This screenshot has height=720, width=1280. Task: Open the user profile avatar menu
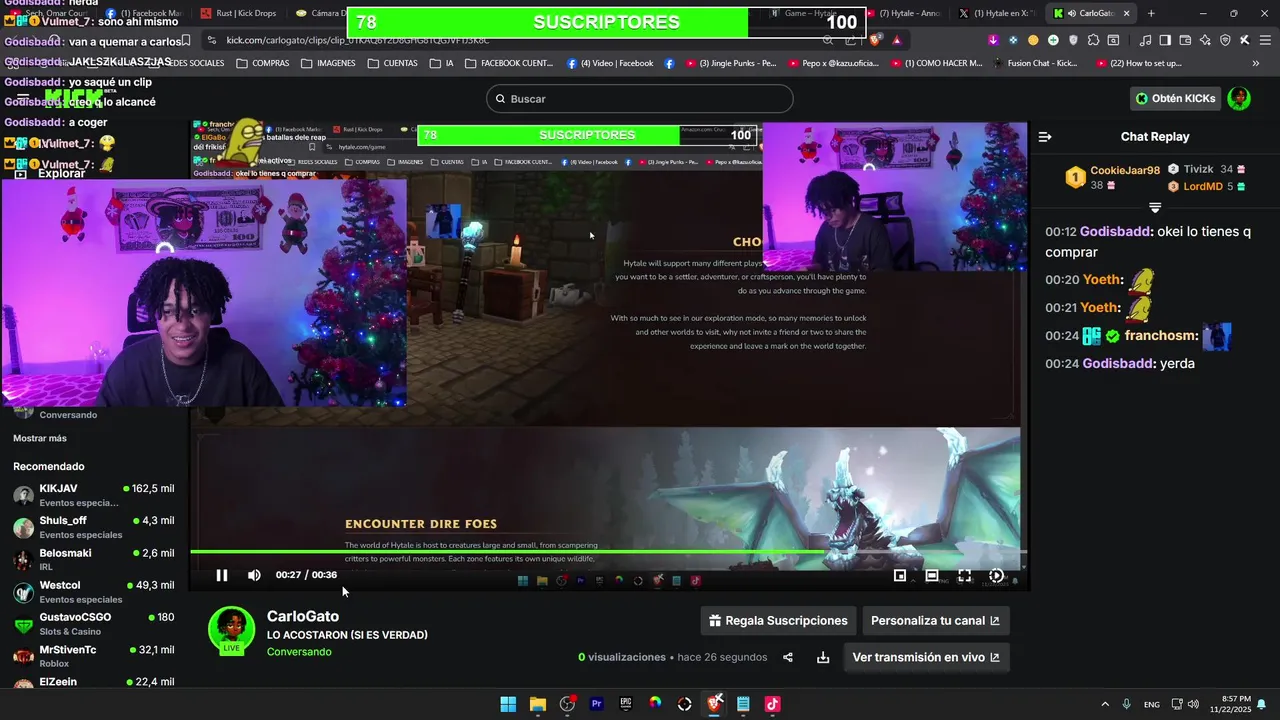click(1239, 98)
